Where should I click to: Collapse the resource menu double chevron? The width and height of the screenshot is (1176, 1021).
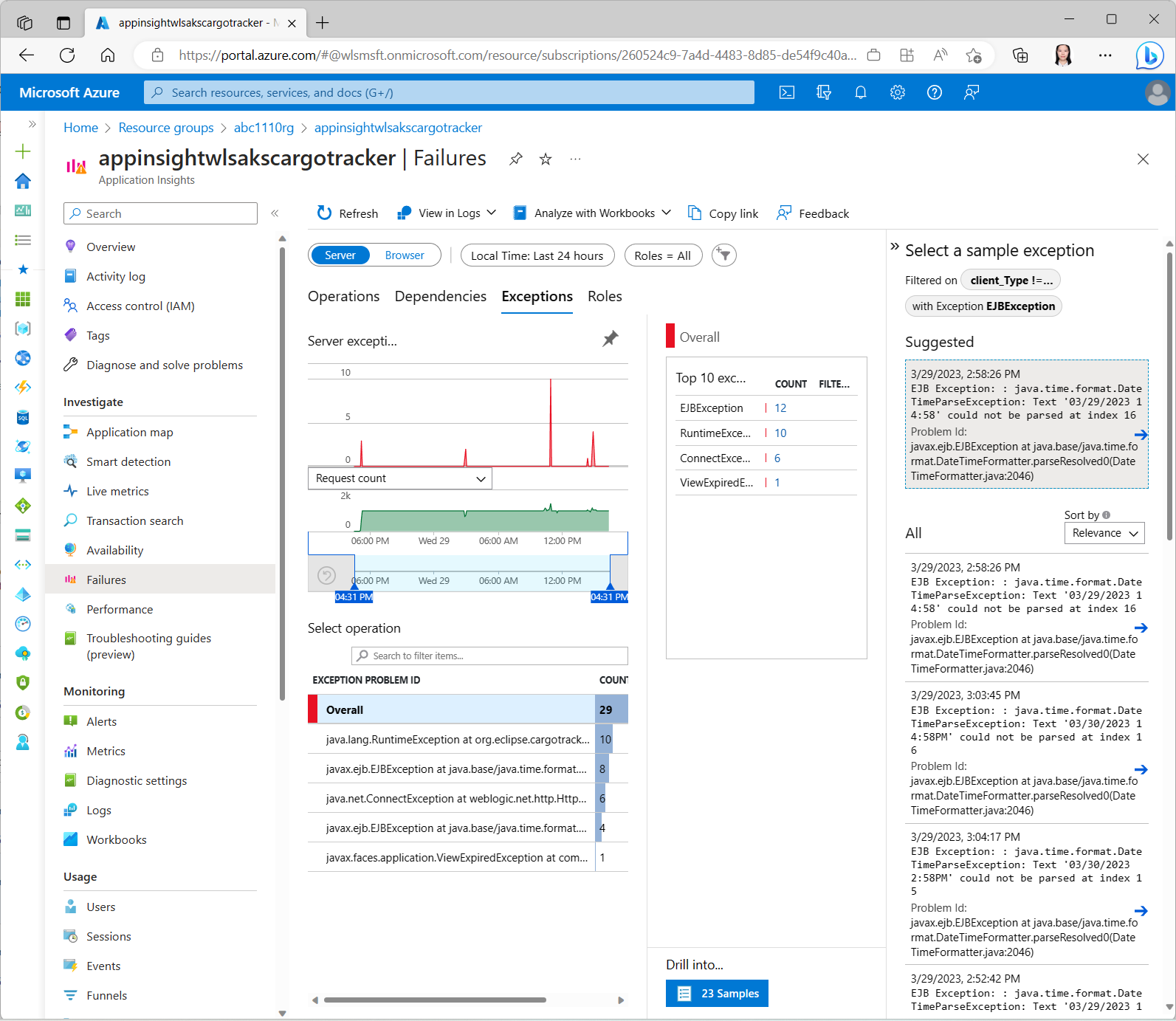(x=275, y=213)
